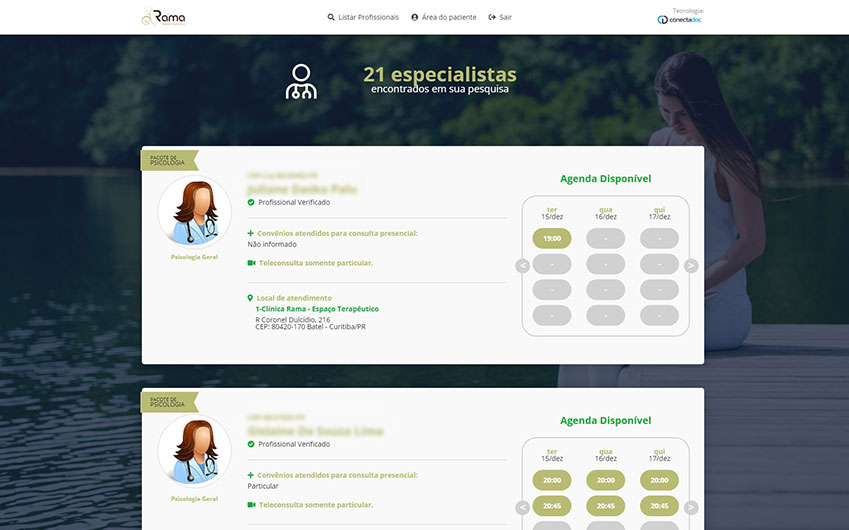Screen dimensions: 849x530
Task: Open the first specialist's blurred name link
Action: tap(302, 189)
